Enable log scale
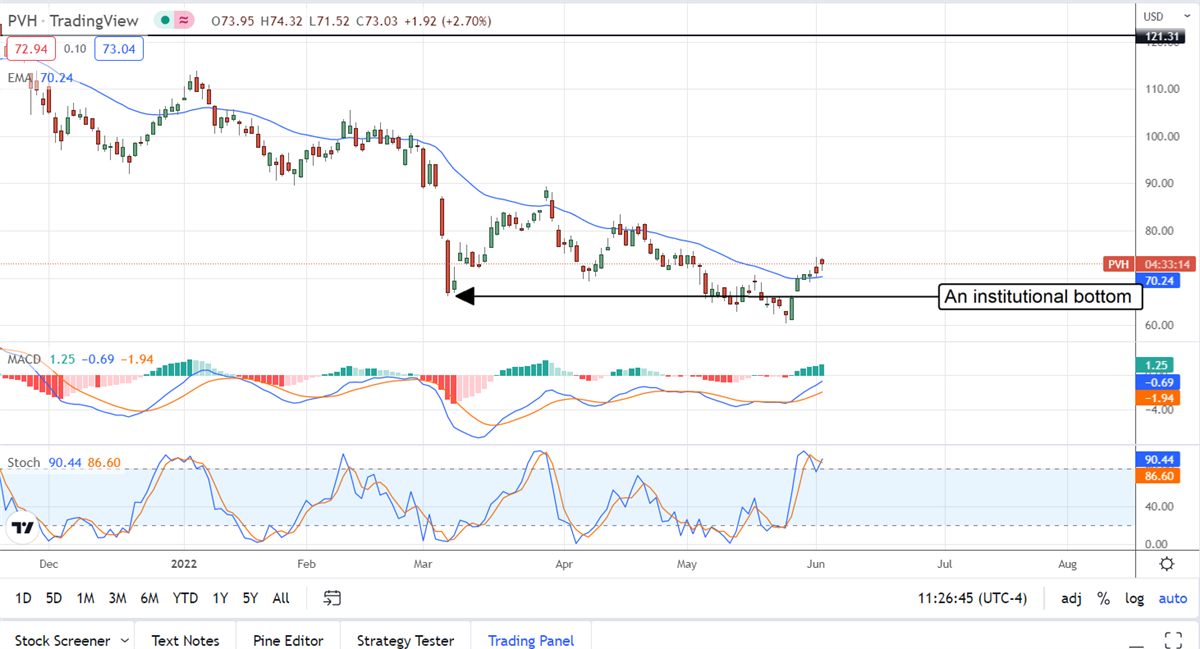Screen dimensions: 1200x649 (x=1134, y=598)
